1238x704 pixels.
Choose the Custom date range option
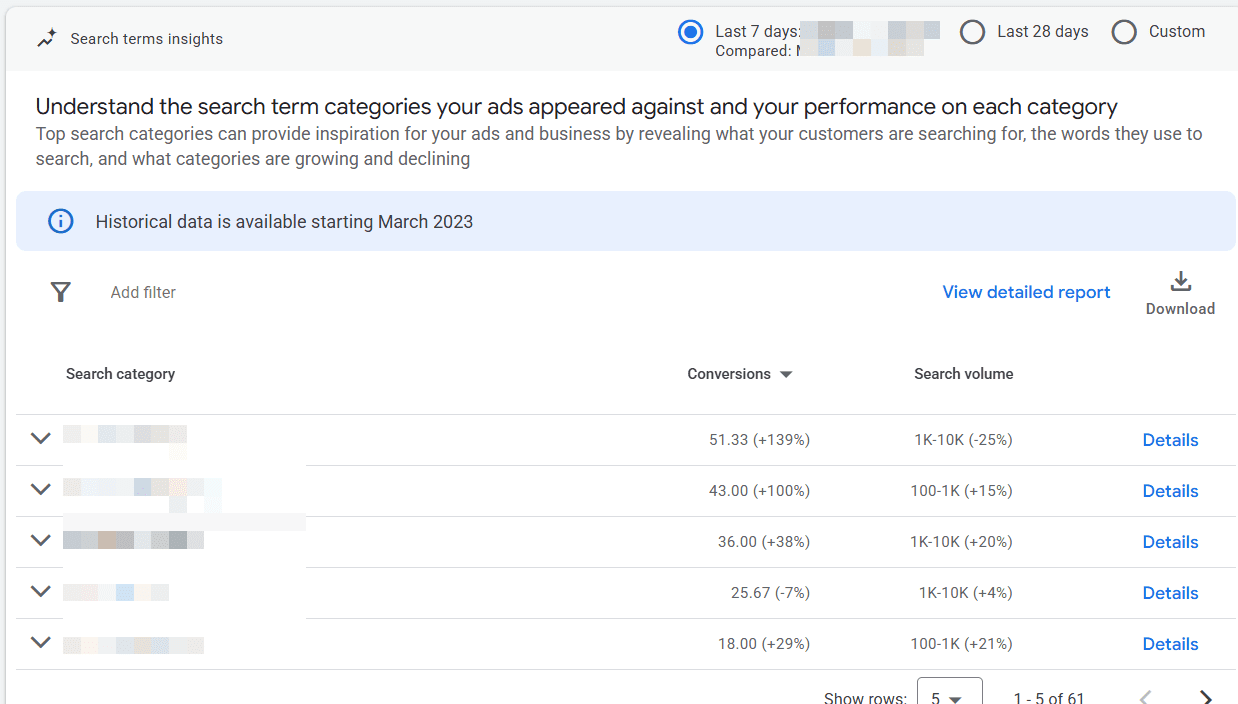[x=1124, y=32]
